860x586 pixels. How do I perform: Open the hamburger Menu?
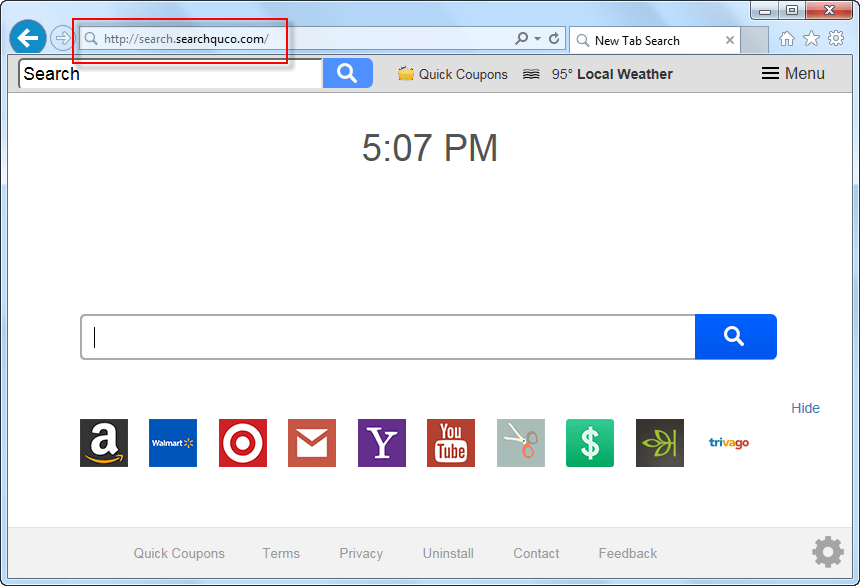793,74
